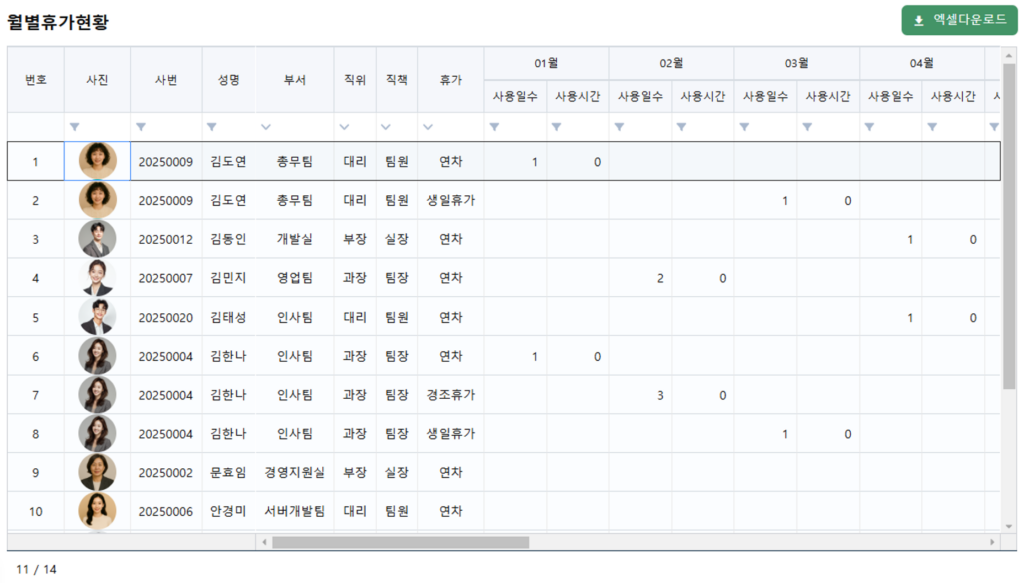The height and width of the screenshot is (583, 1024).
Task: Expand the 부서 filter dropdown
Action: (265, 127)
